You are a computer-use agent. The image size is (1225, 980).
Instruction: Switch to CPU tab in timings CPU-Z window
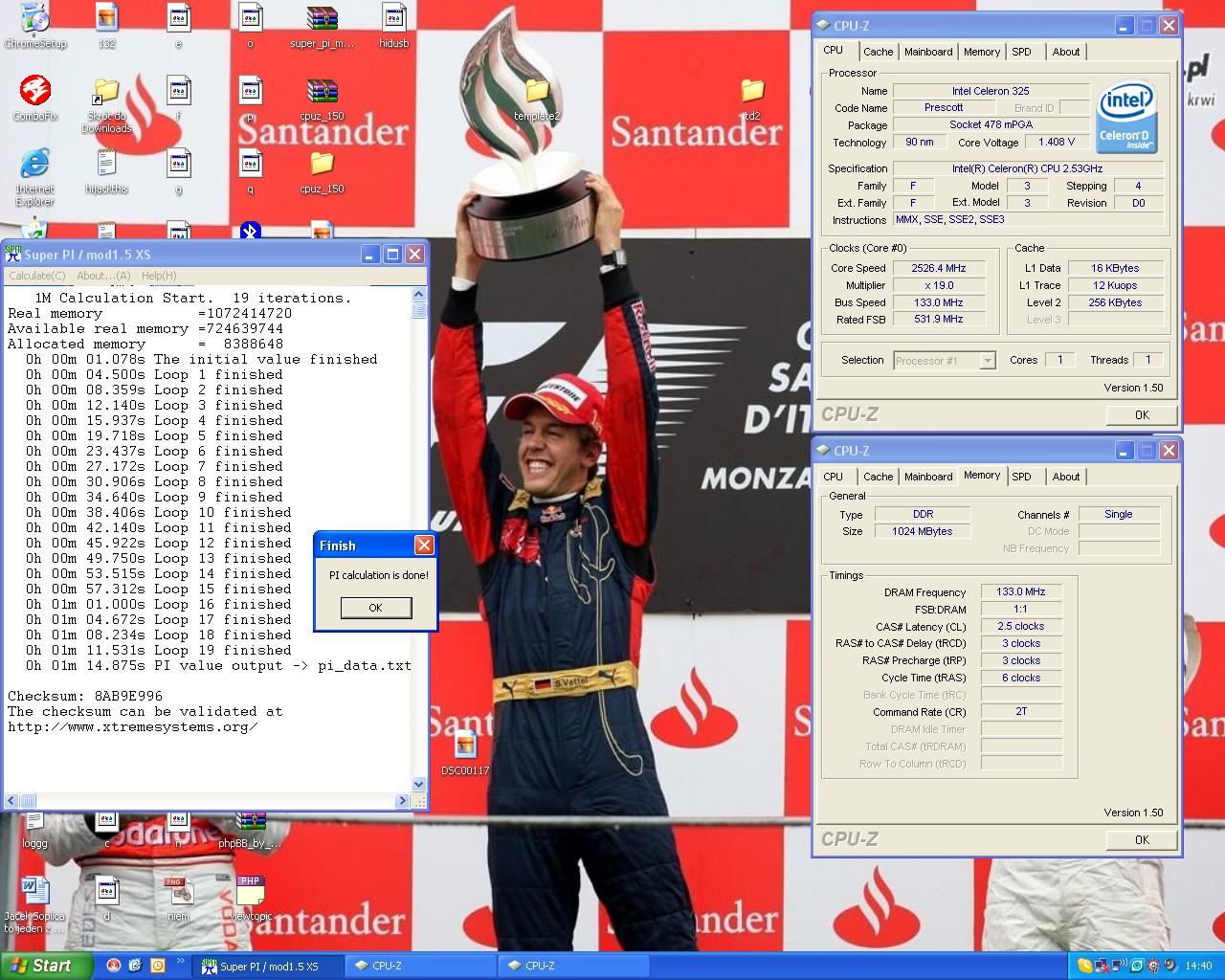click(834, 477)
